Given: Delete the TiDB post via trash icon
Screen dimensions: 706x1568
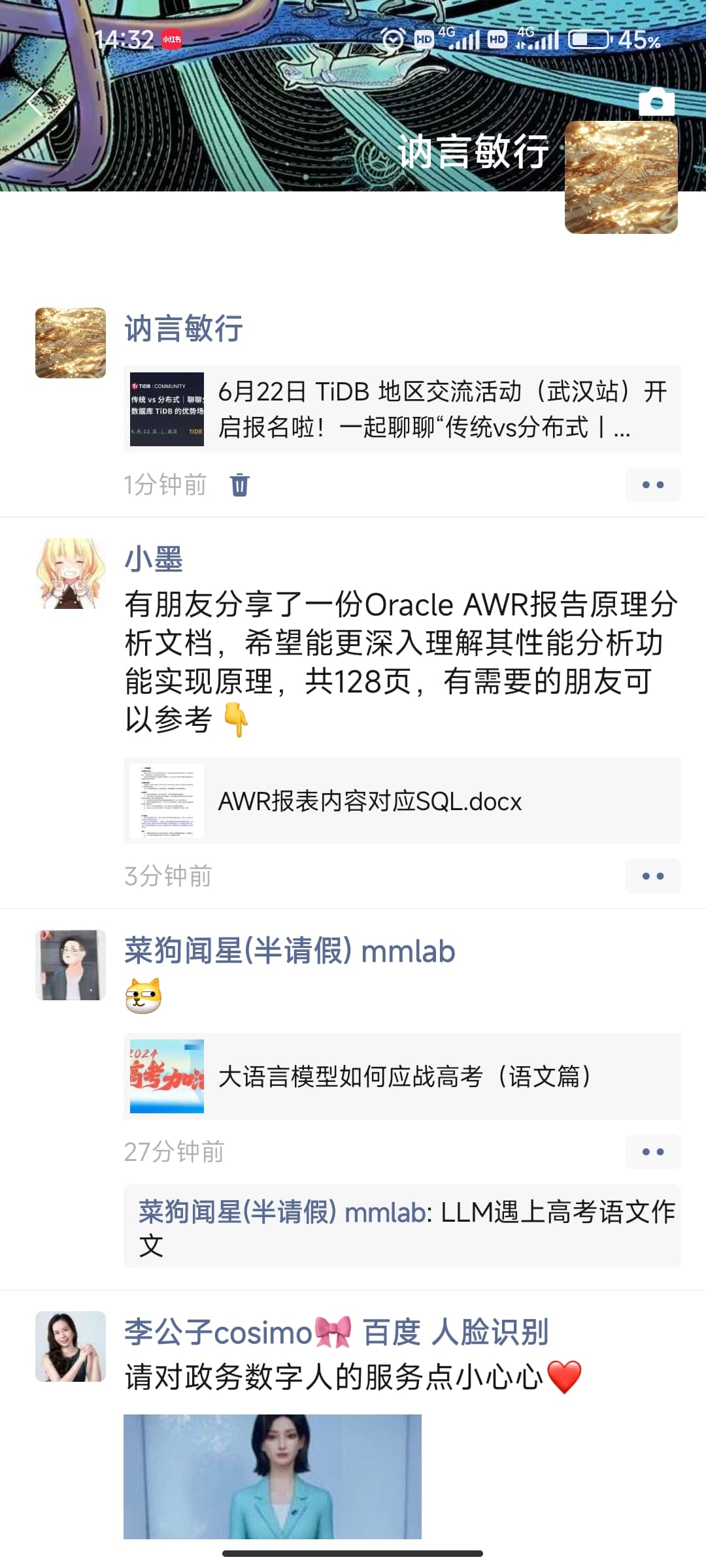Looking at the screenshot, I should point(239,485).
